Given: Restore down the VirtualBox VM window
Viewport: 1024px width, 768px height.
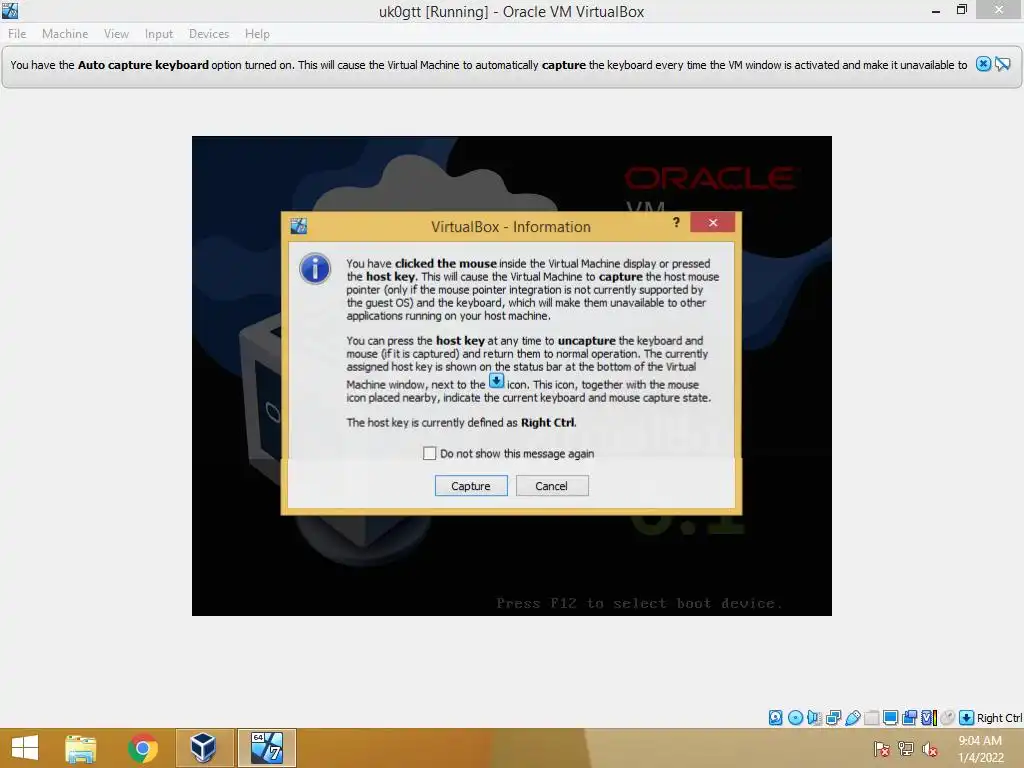Looking at the screenshot, I should point(961,10).
